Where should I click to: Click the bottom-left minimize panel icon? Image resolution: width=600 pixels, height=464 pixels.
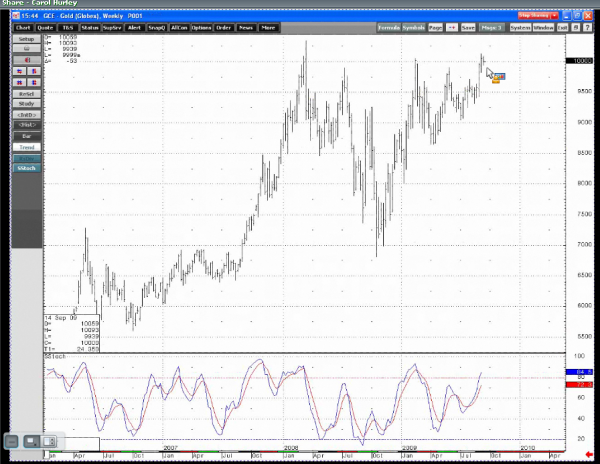click(x=12, y=441)
